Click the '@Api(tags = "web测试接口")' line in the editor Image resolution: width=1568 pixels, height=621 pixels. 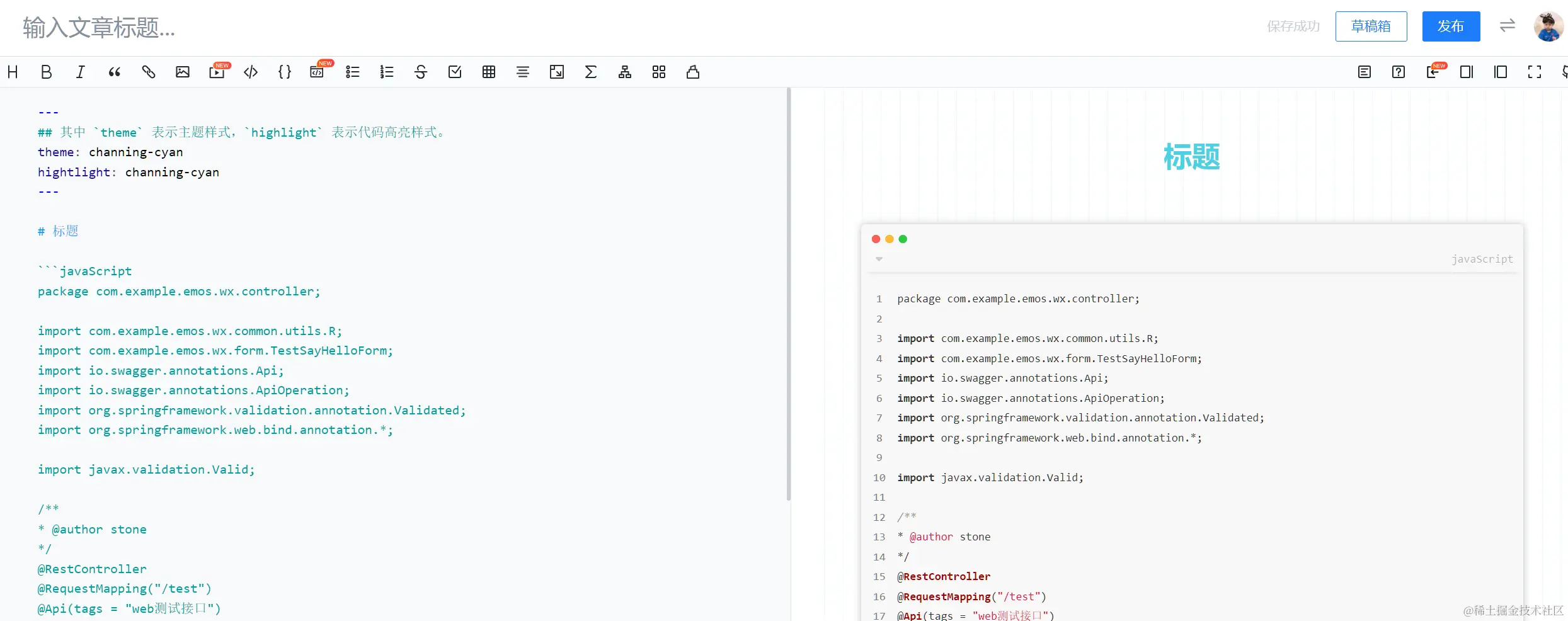(129, 608)
